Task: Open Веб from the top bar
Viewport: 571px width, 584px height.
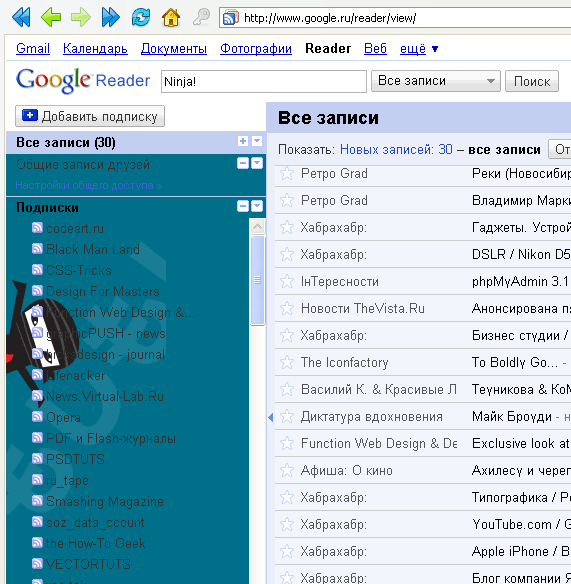Action: point(375,48)
